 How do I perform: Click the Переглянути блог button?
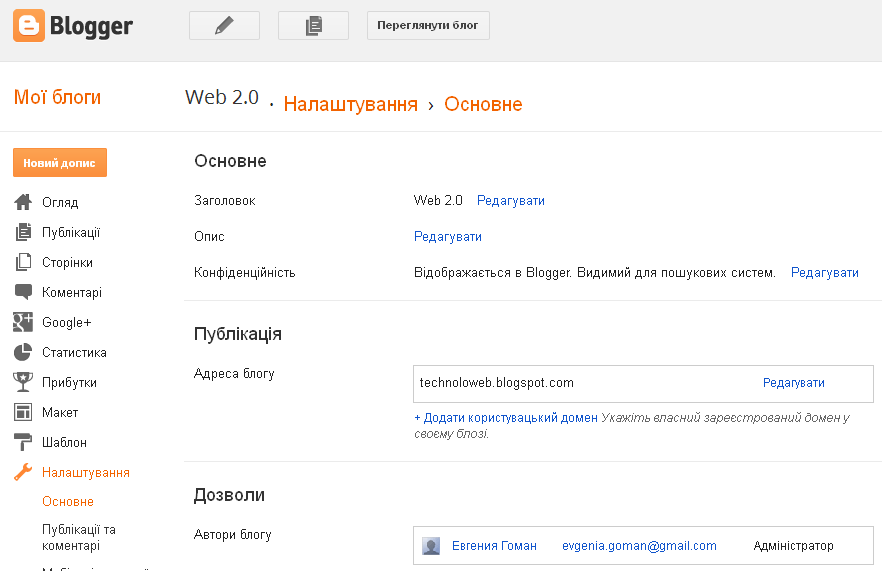428,25
